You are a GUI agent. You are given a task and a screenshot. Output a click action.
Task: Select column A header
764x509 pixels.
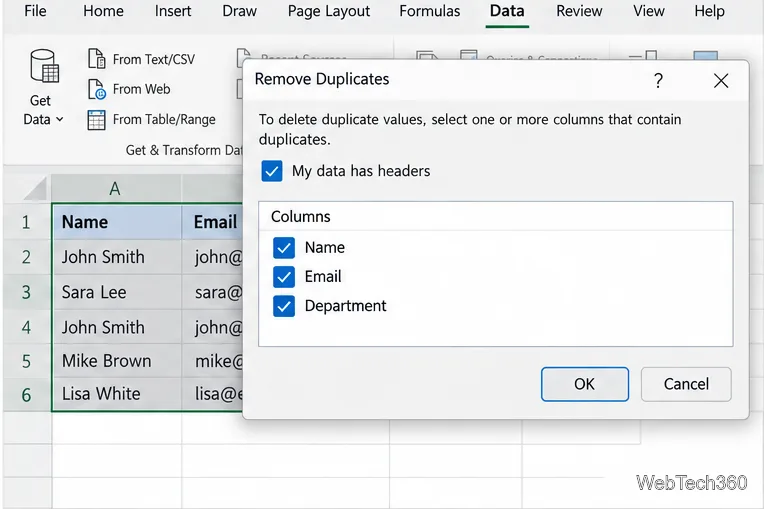115,189
